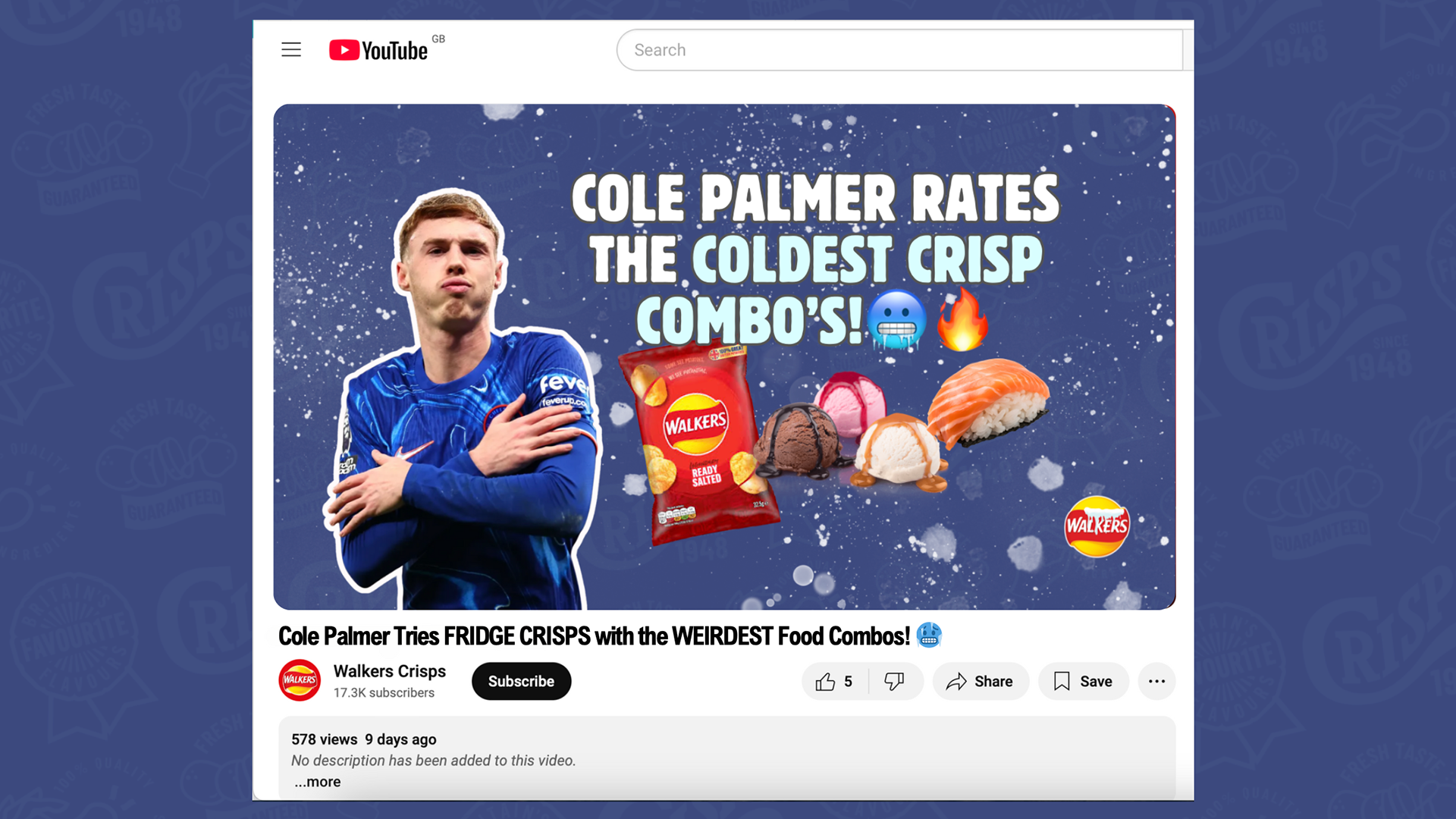1456x819 pixels.
Task: Open the Walkers Crisps channel name link
Action: [x=390, y=671]
